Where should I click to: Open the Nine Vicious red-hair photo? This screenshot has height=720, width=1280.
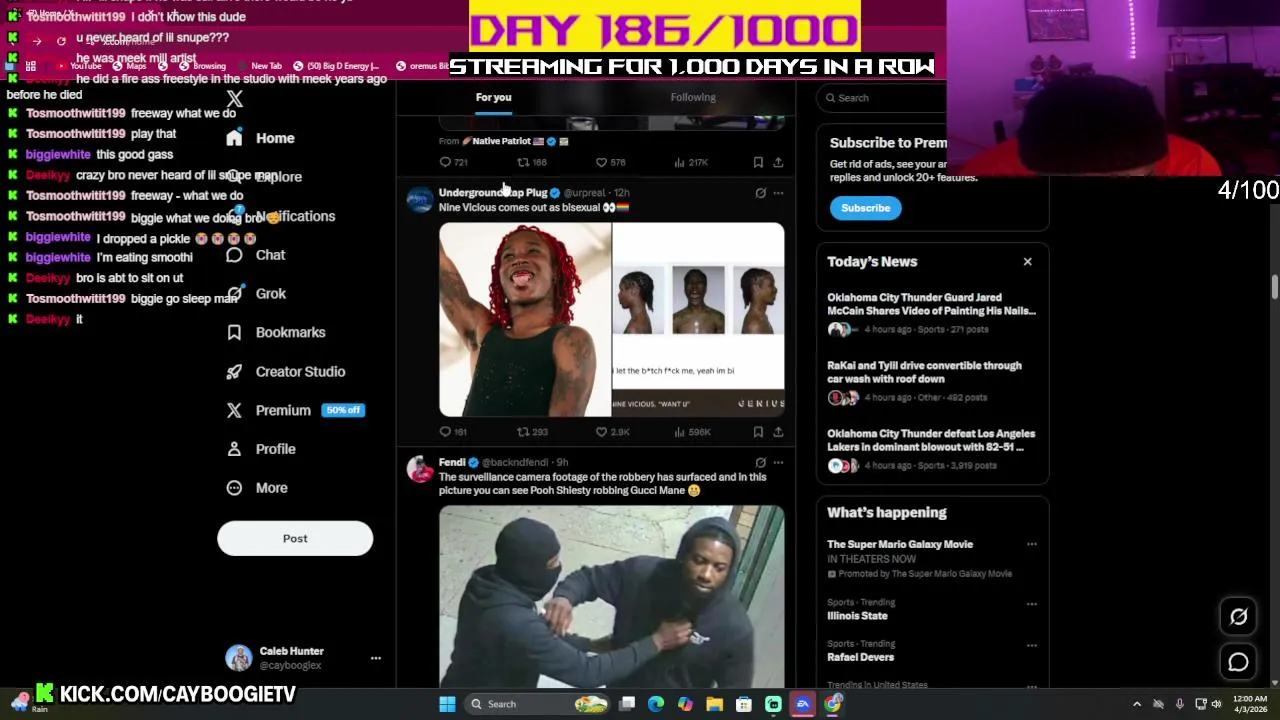pos(525,319)
